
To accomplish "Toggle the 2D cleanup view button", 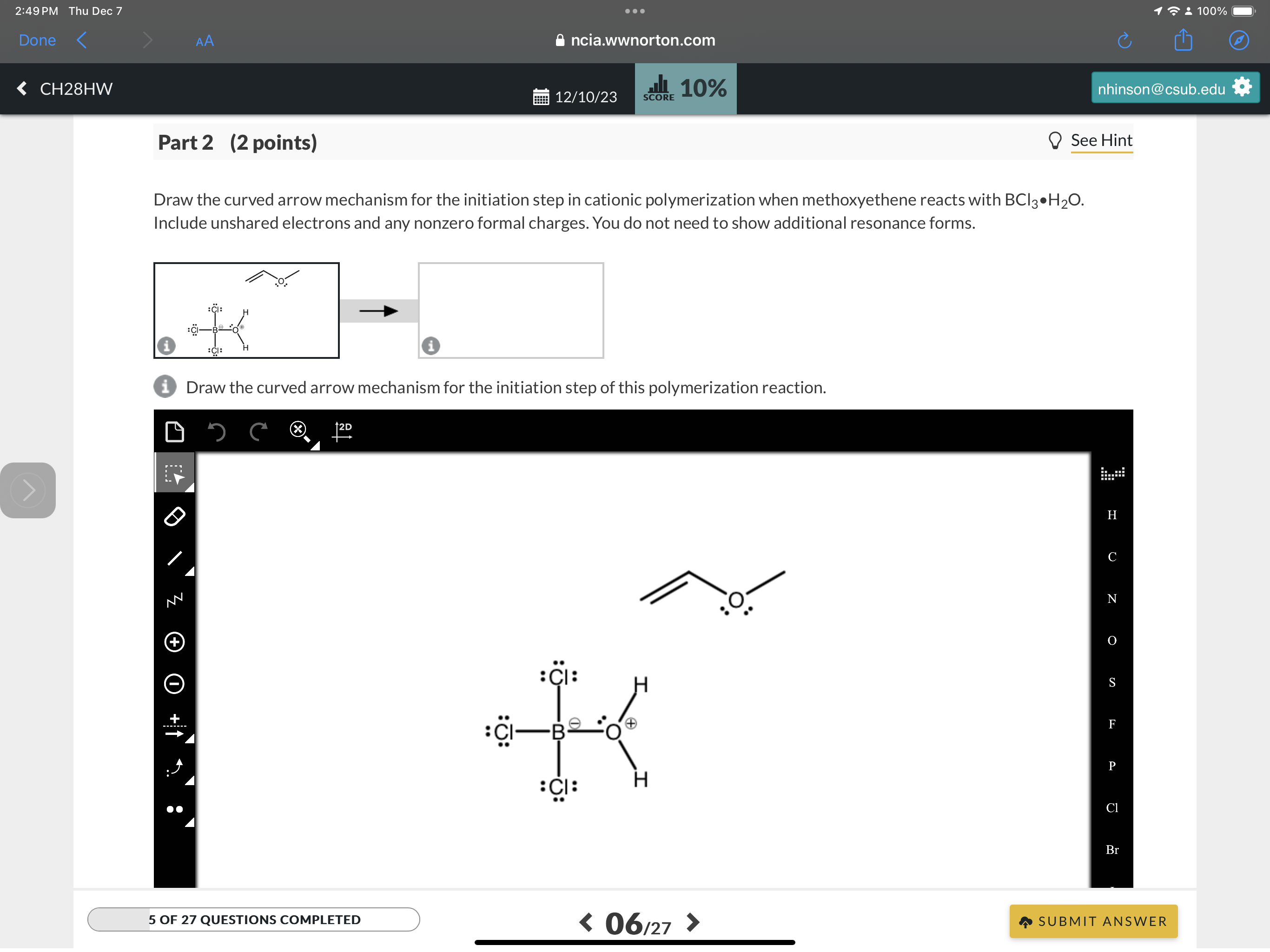I will point(342,431).
